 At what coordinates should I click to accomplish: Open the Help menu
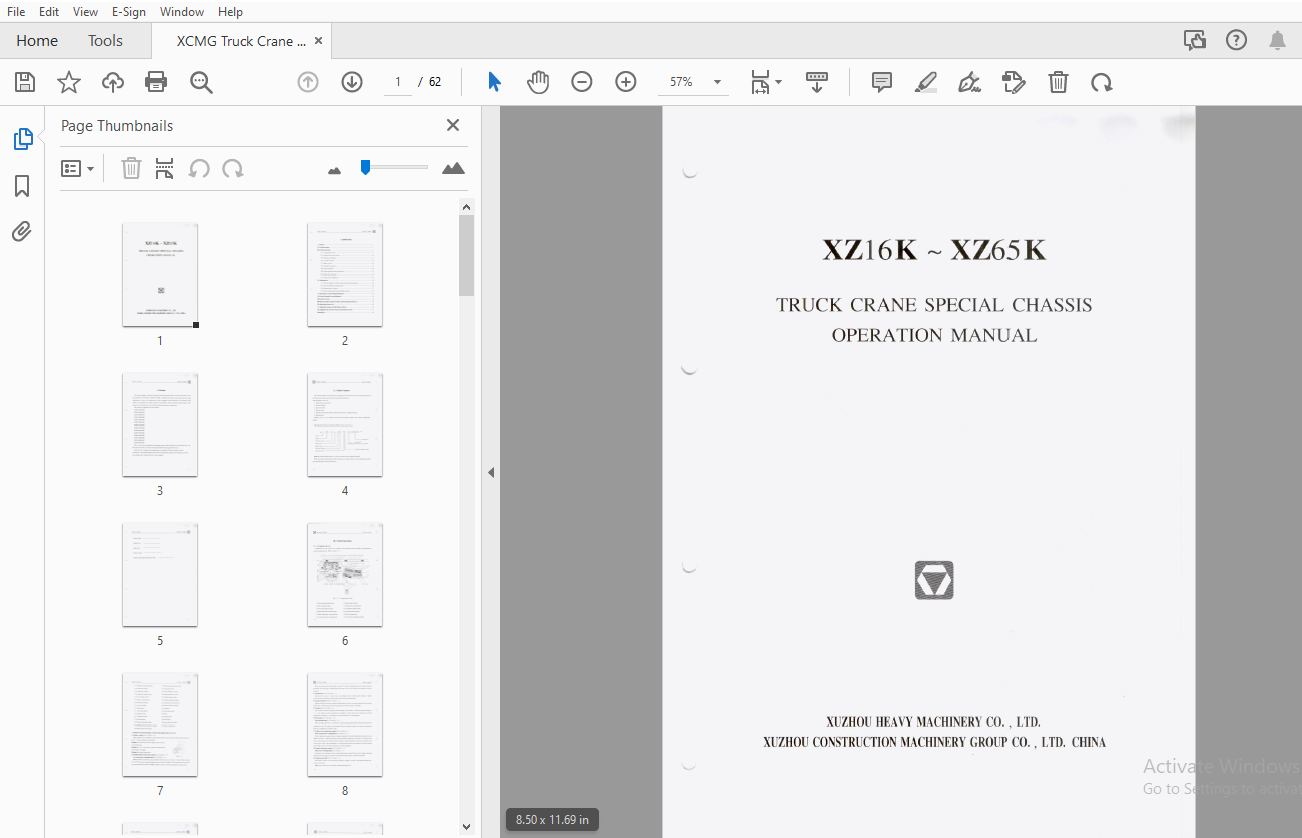click(230, 12)
